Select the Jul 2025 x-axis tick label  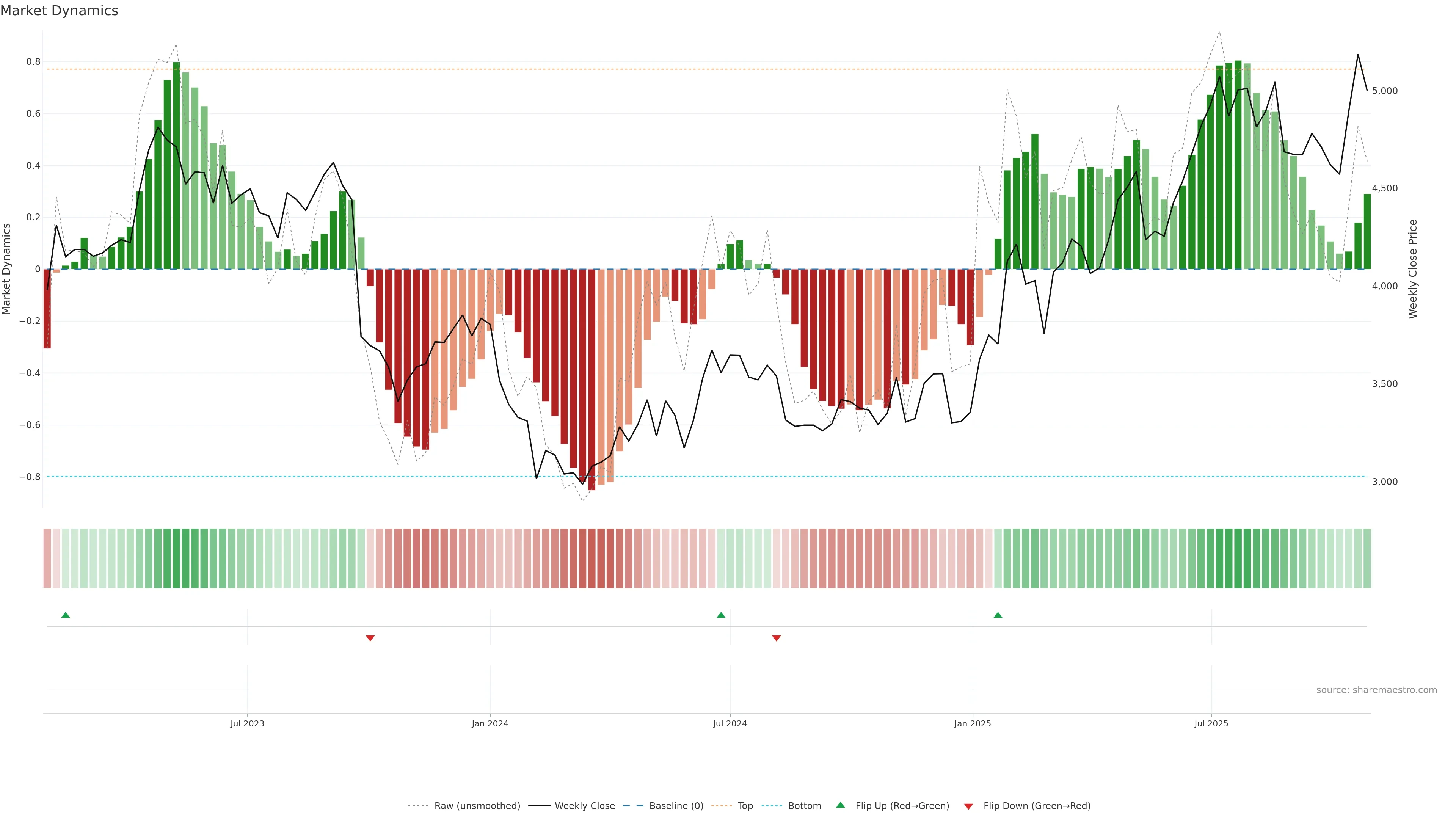(1211, 723)
